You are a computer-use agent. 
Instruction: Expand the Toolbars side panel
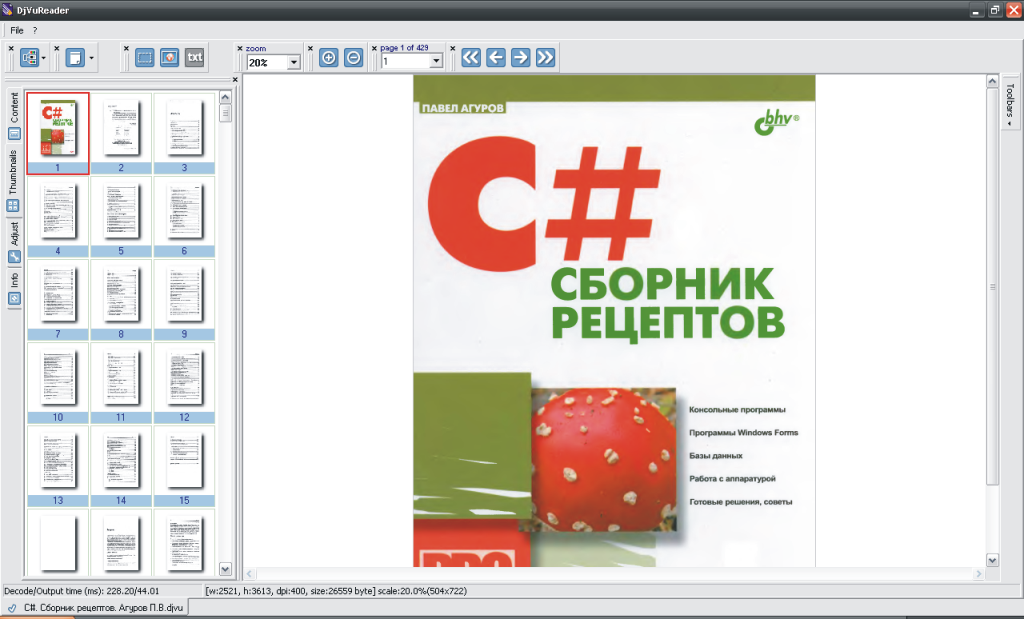coord(1010,104)
